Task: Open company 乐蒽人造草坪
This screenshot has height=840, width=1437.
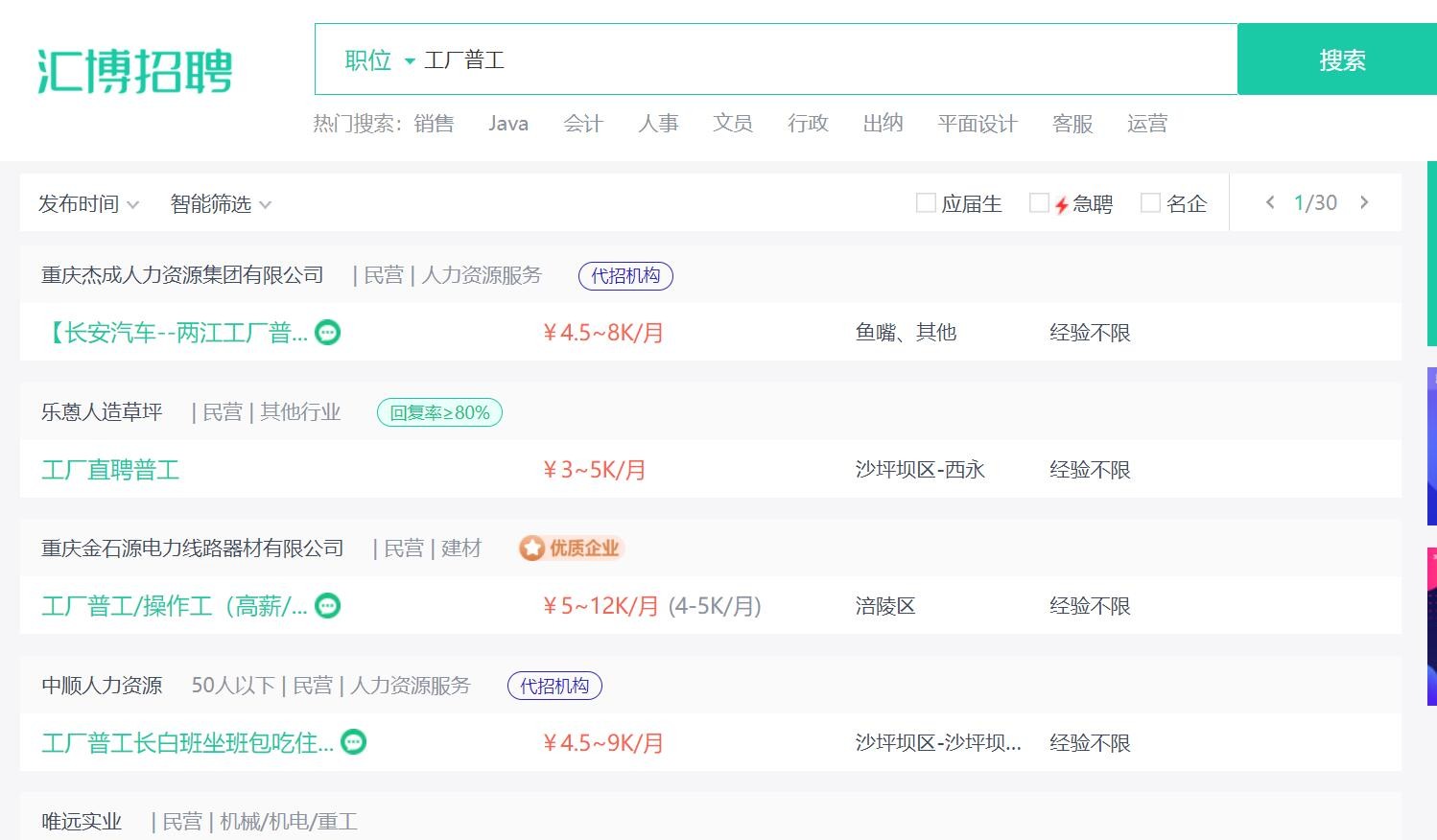Action: (x=102, y=412)
